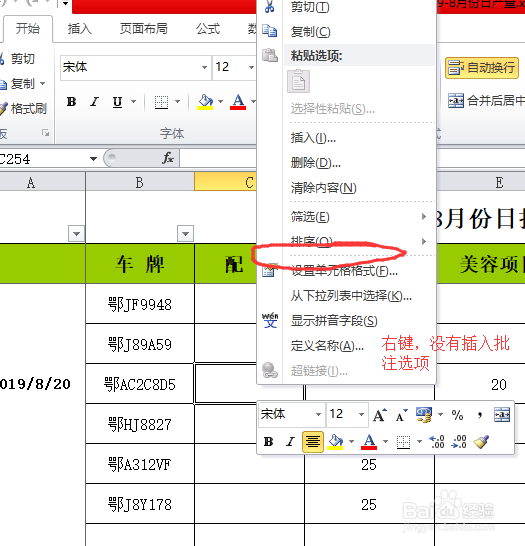Click mini toolbar yellow fill color bucket

(x=336, y=442)
